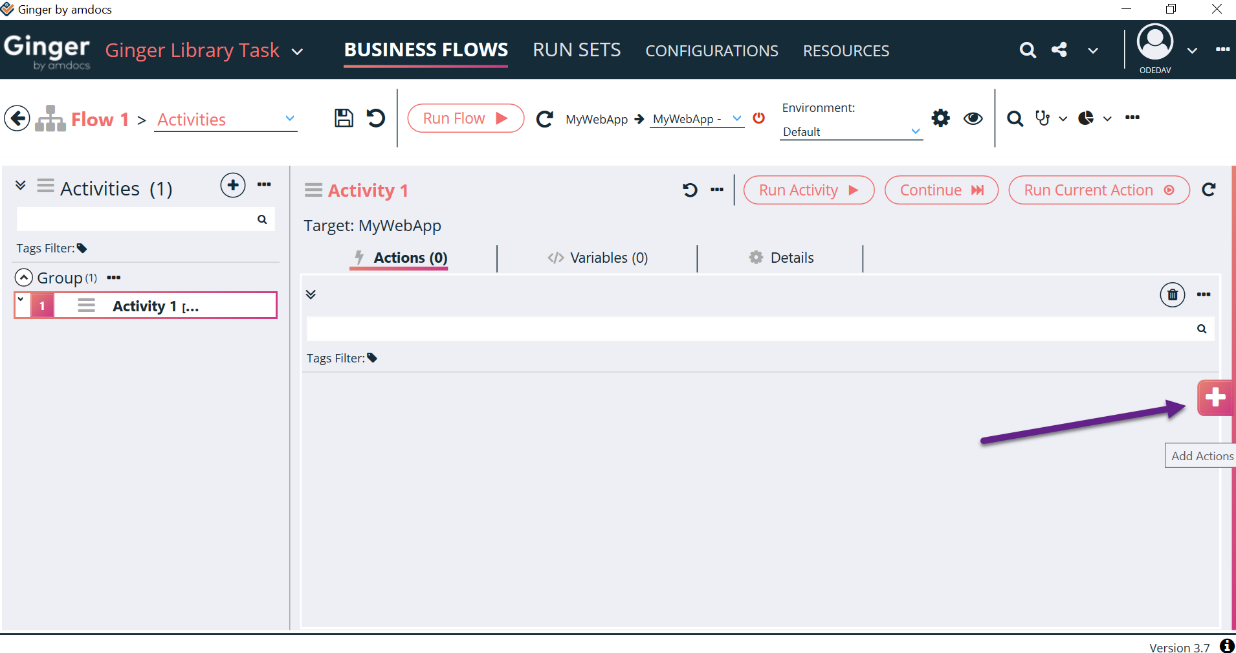Open the Activities view dropdown
The height and width of the screenshot is (653, 1236).
(290, 118)
